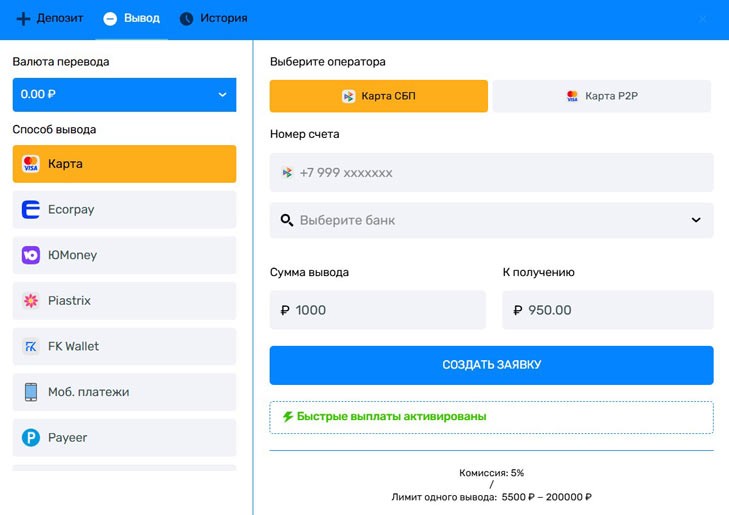
Task: Click the search magnifier in bank selector
Action: tap(287, 220)
